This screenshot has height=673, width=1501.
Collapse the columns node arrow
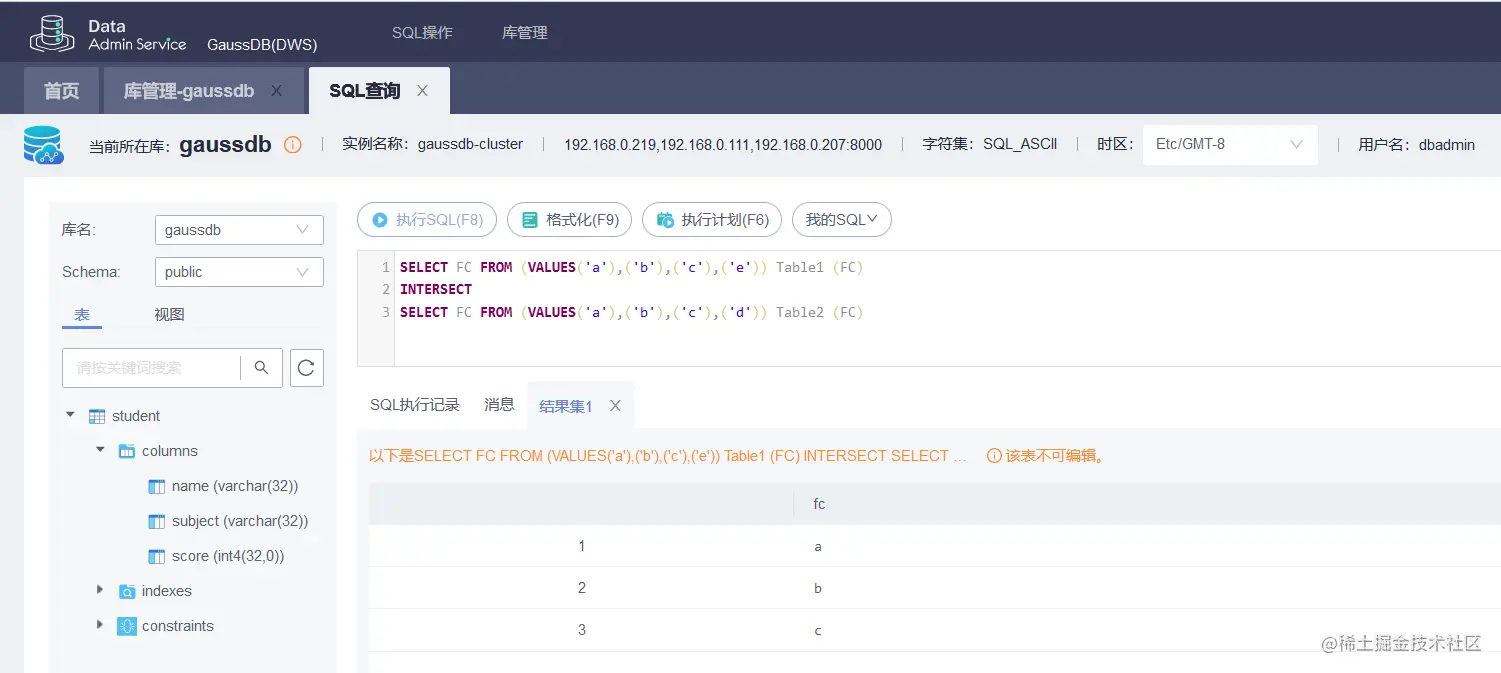100,450
